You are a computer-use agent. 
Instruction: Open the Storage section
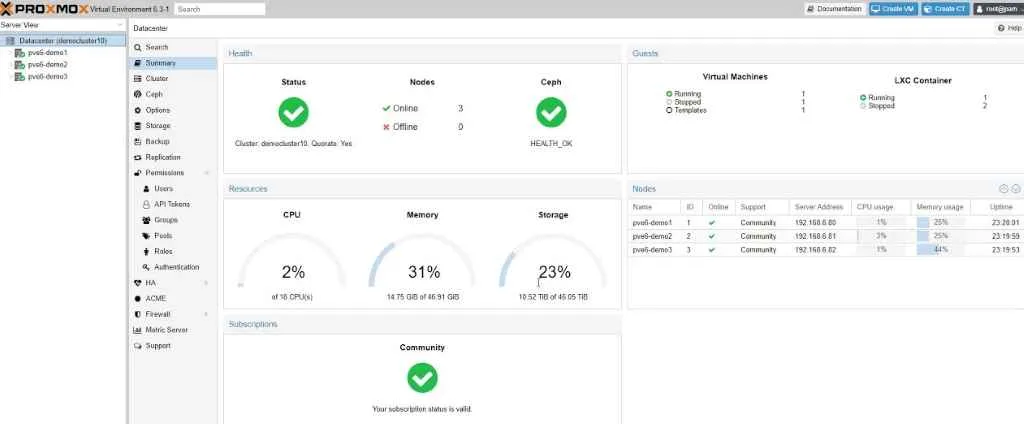point(157,125)
